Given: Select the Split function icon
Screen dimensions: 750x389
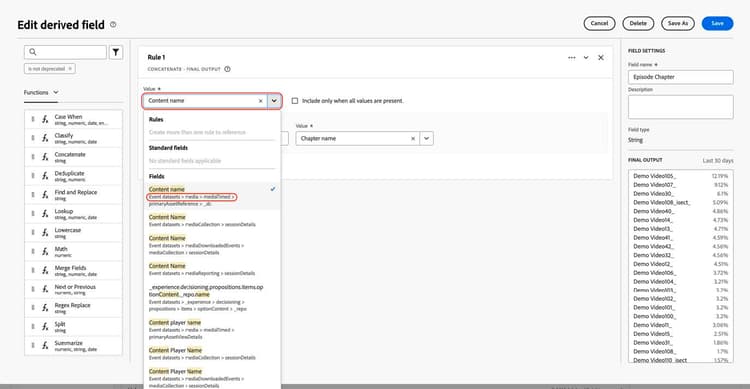Looking at the screenshot, I should click(45, 326).
